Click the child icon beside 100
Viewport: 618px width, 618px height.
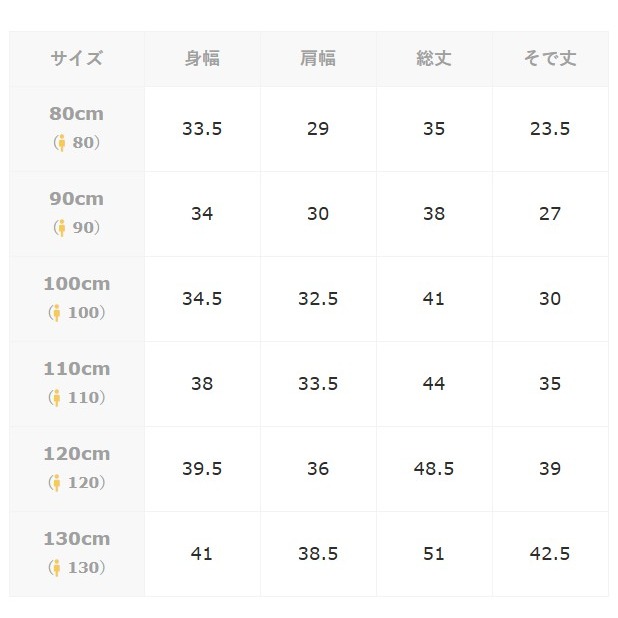coord(57,313)
